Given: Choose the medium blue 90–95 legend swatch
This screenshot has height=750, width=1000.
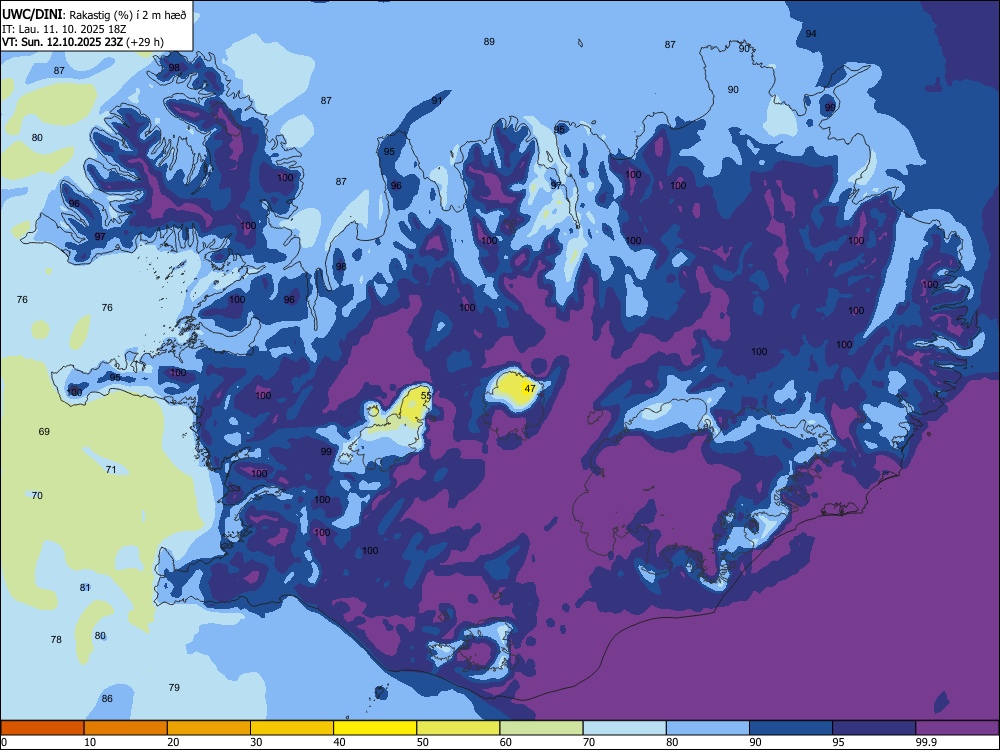Looking at the screenshot, I should tap(791, 728).
